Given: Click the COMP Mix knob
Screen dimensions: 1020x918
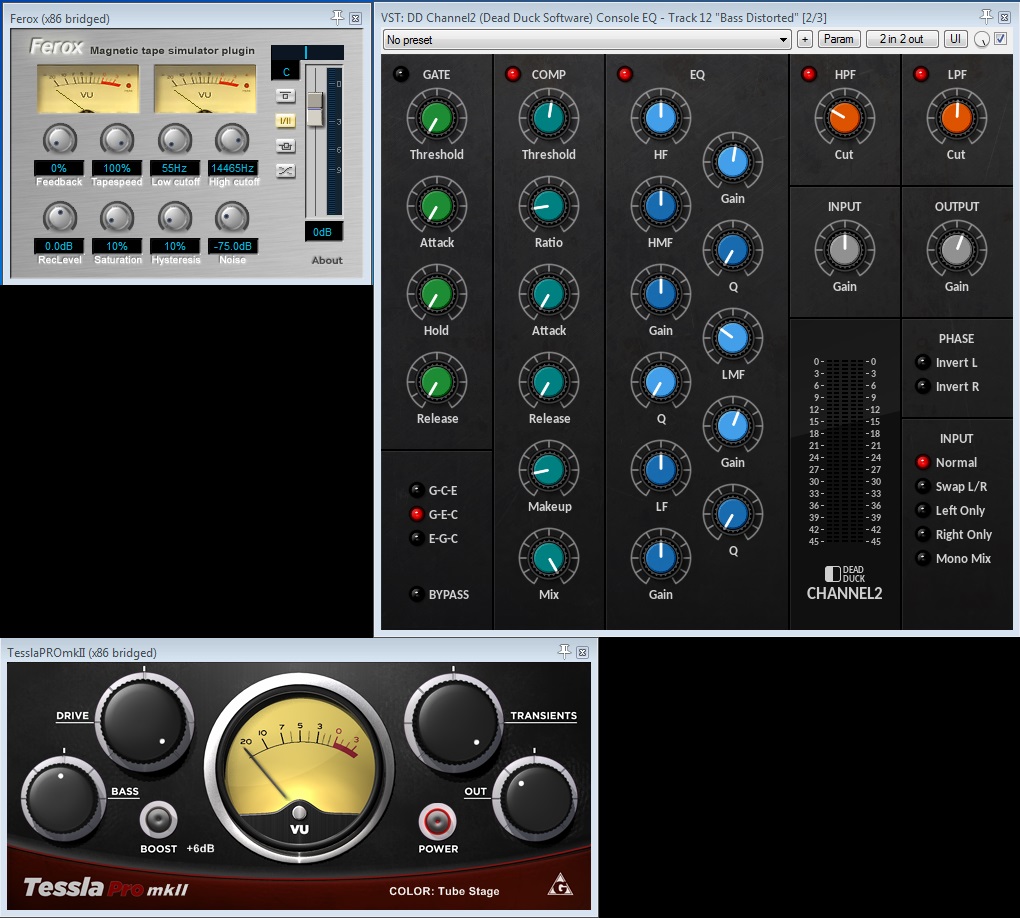Looking at the screenshot, I should [x=548, y=558].
